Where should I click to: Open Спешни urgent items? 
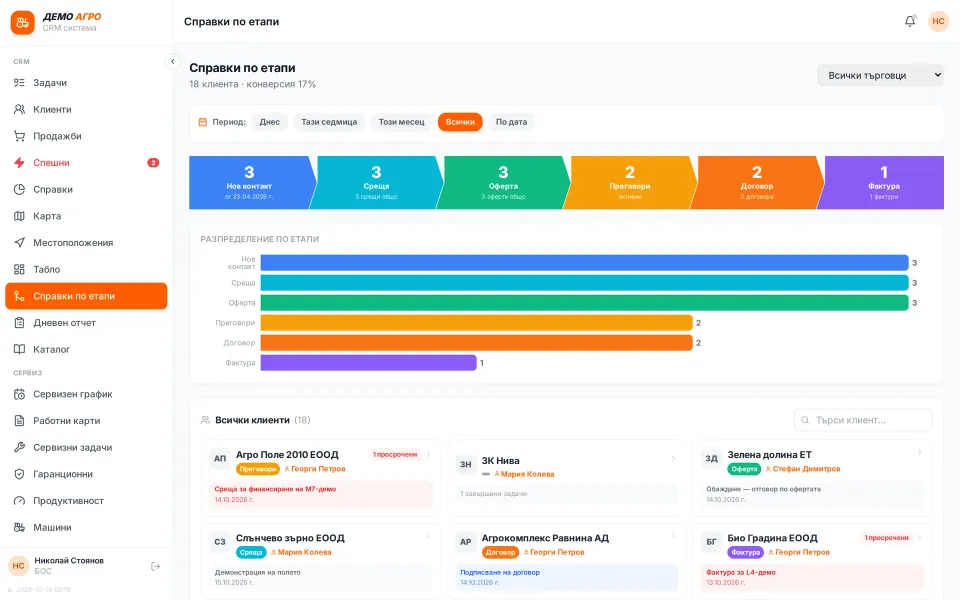click(86, 163)
